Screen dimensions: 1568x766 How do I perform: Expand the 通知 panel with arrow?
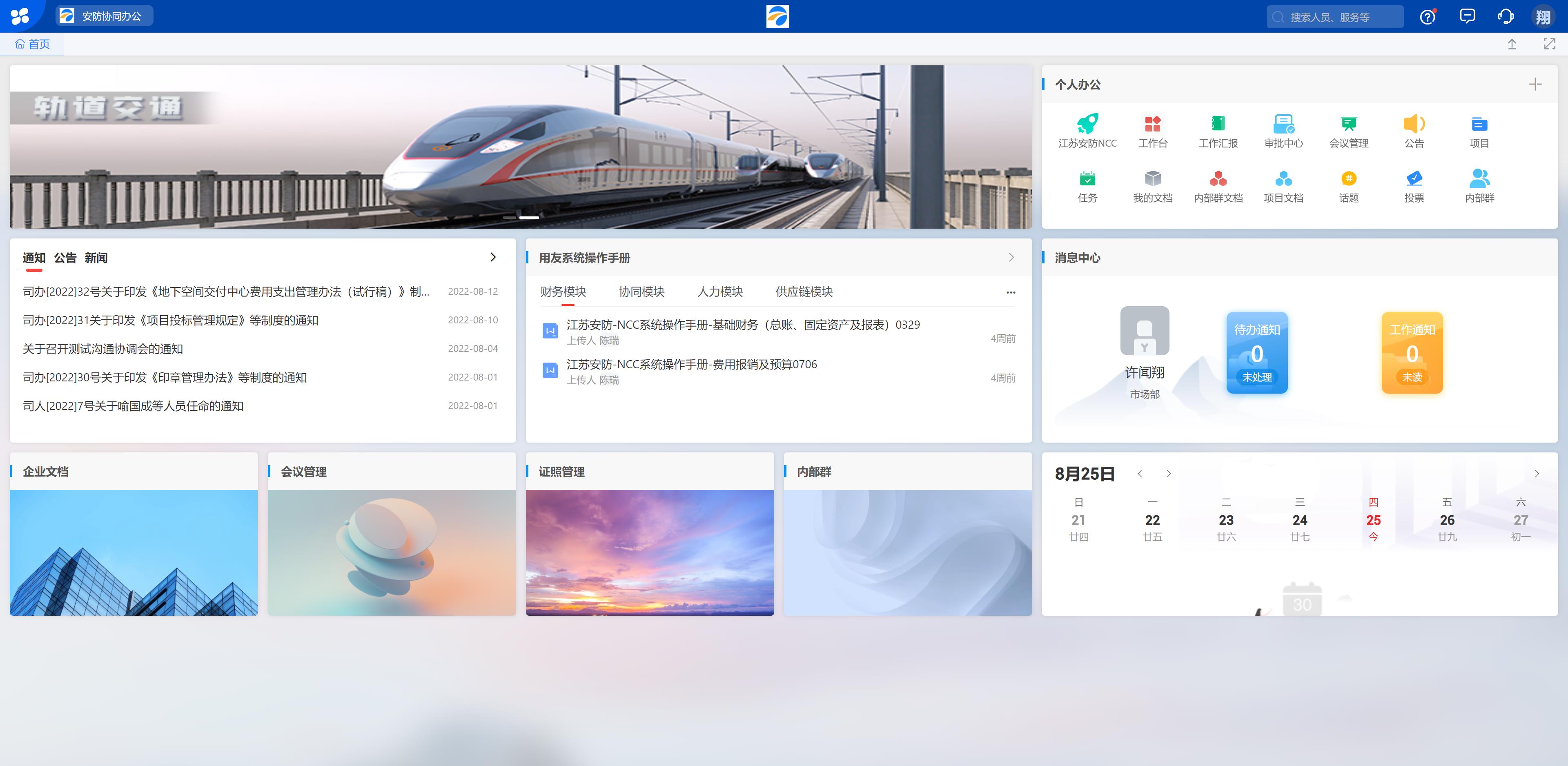(x=493, y=258)
